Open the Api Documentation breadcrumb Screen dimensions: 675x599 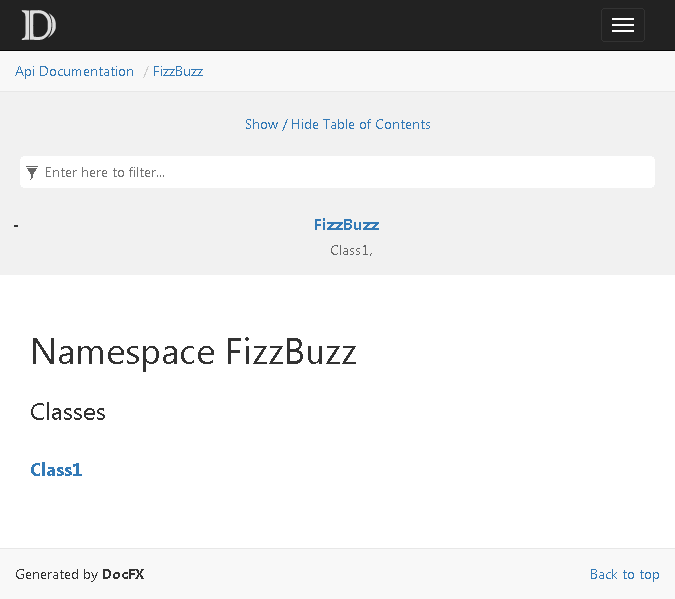(x=74, y=71)
